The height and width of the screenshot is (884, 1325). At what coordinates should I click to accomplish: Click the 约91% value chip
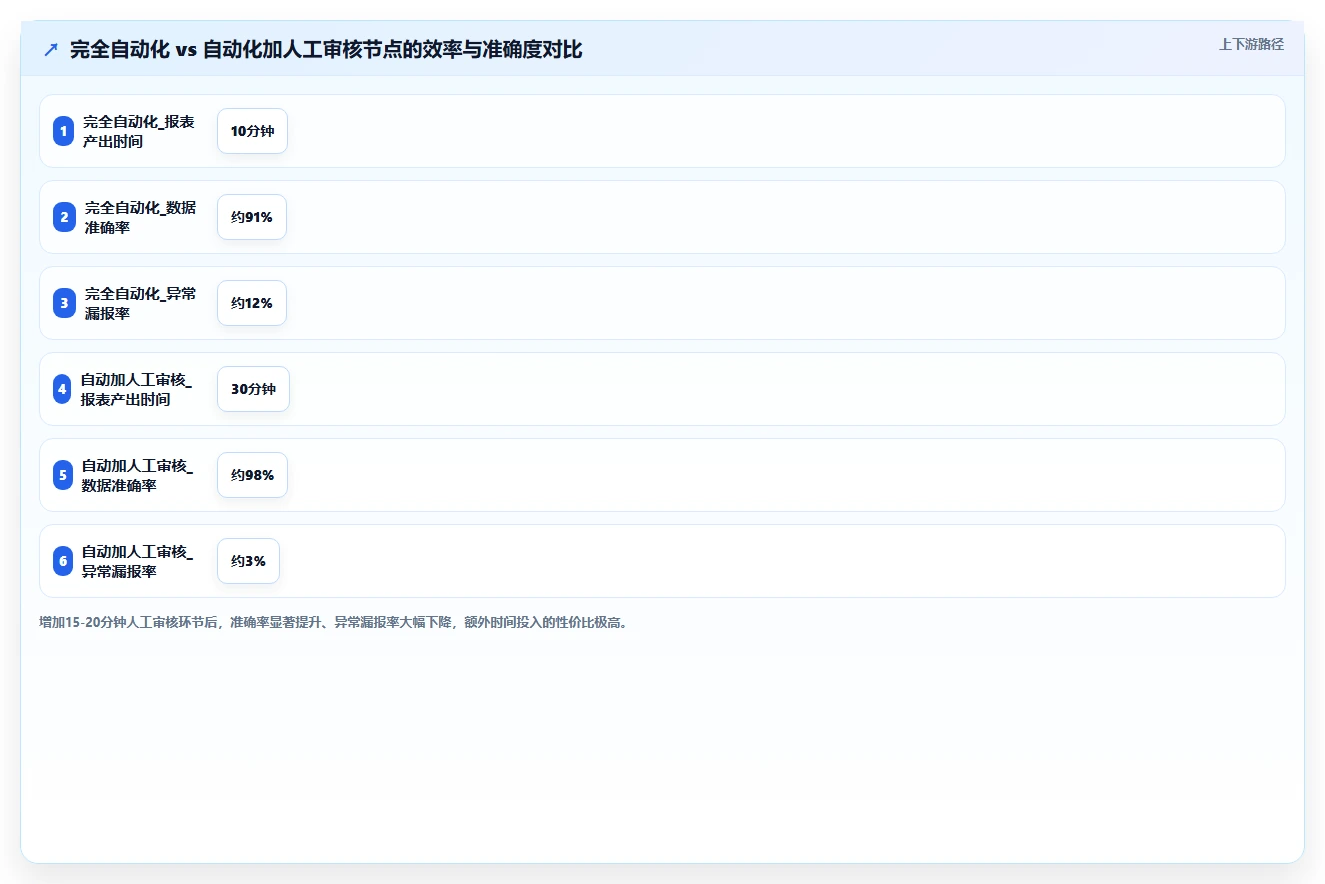[x=252, y=217]
